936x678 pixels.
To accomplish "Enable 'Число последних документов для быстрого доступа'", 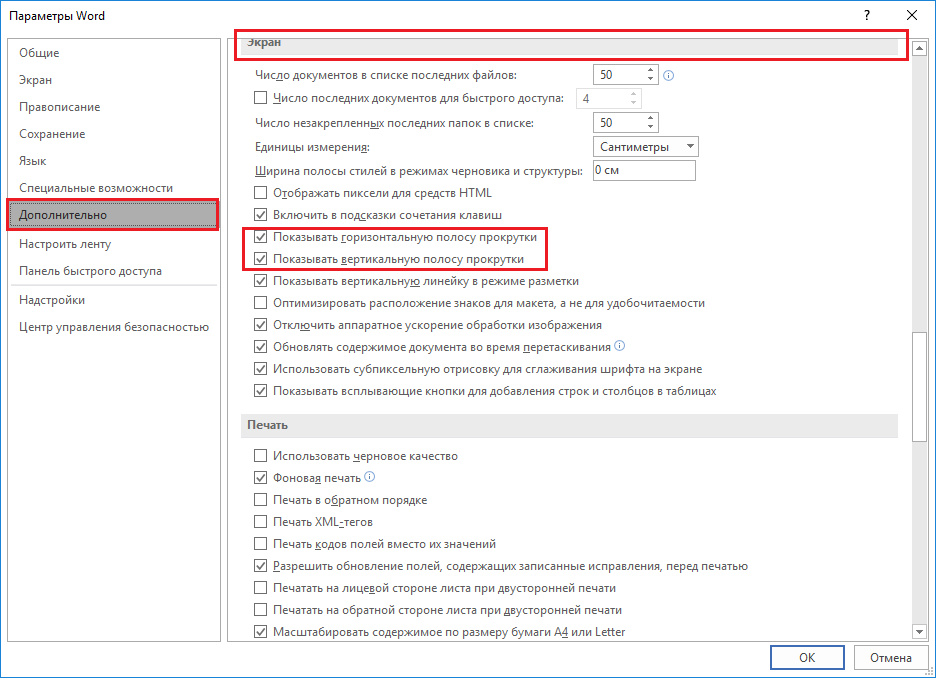I will pos(260,97).
